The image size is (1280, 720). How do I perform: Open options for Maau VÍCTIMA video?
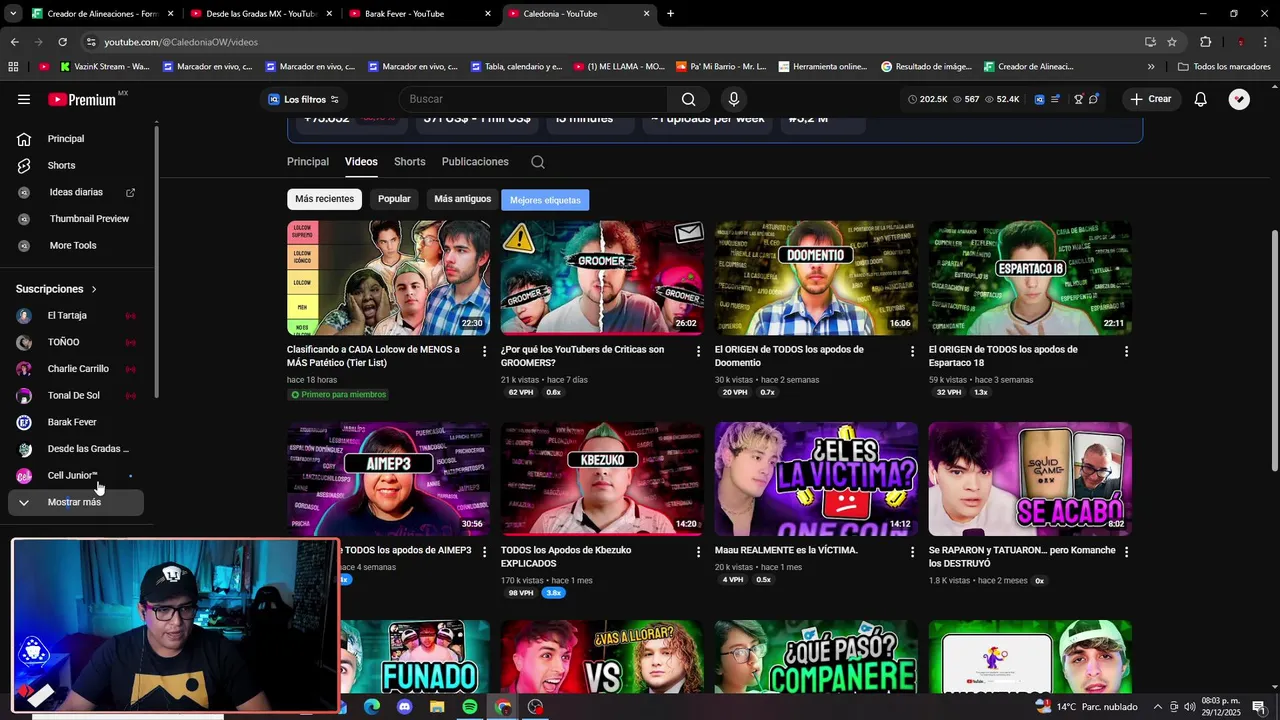(x=912, y=551)
